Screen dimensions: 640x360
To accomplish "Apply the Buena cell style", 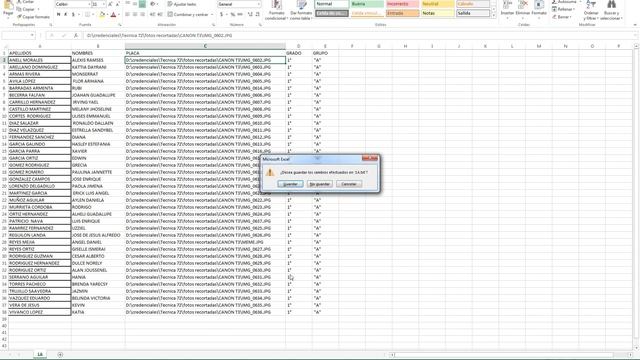I will pos(367,4).
